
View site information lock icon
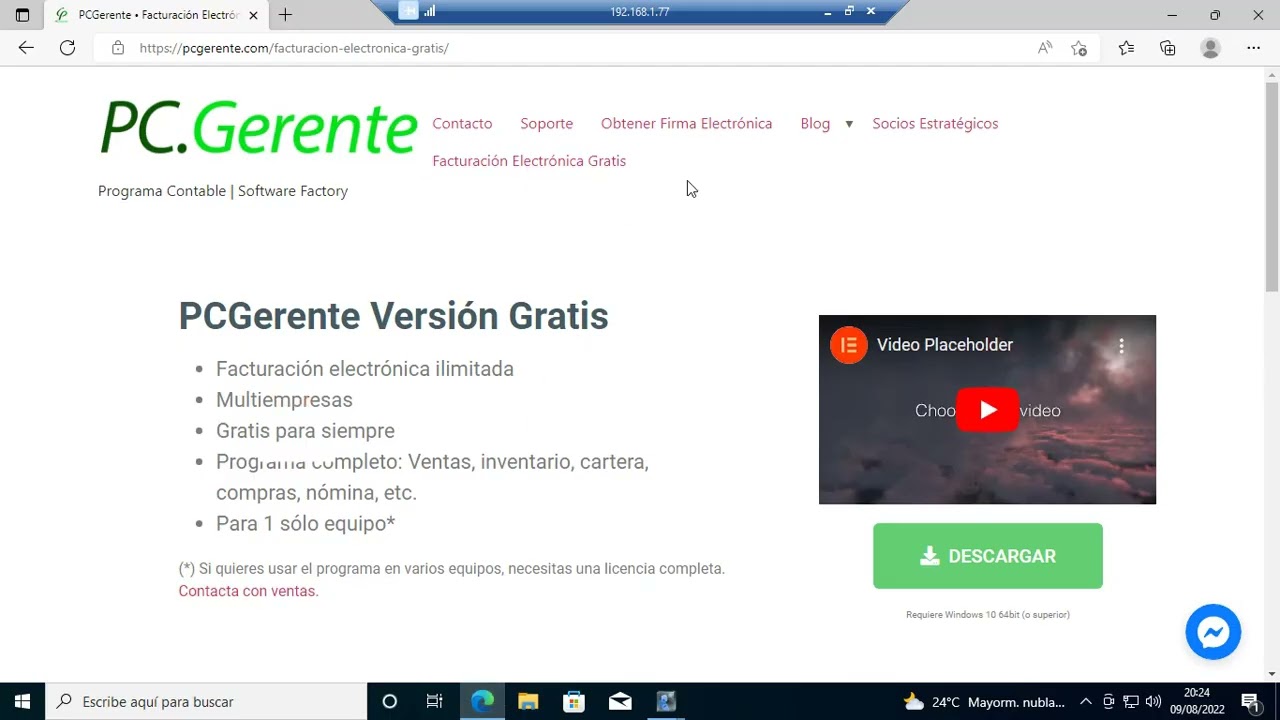pyautogui.click(x=118, y=48)
